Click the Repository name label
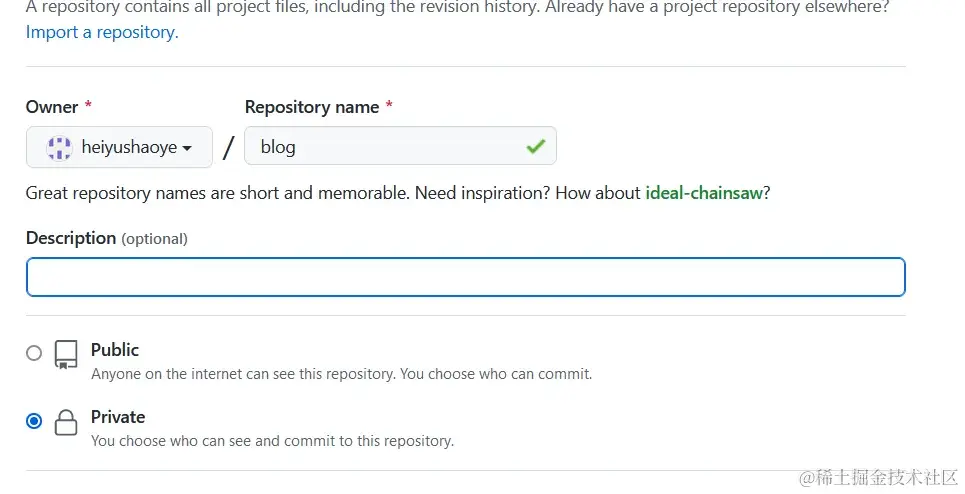 pos(312,107)
